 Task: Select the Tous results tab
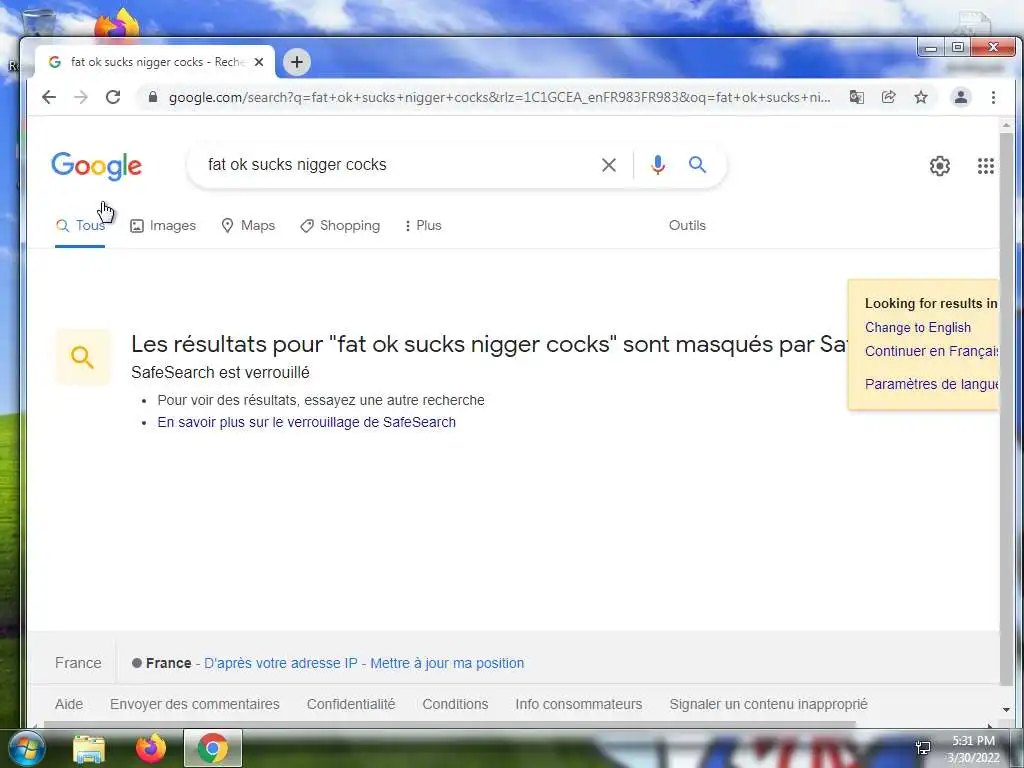coord(80,226)
